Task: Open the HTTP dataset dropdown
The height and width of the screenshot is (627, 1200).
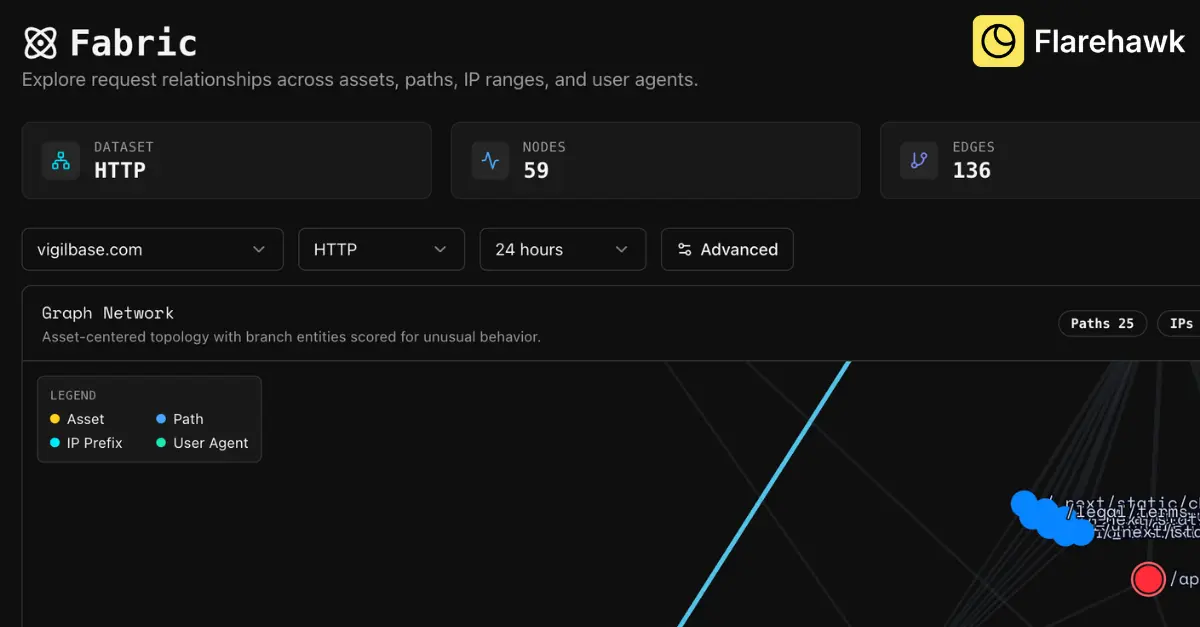Action: tap(382, 250)
